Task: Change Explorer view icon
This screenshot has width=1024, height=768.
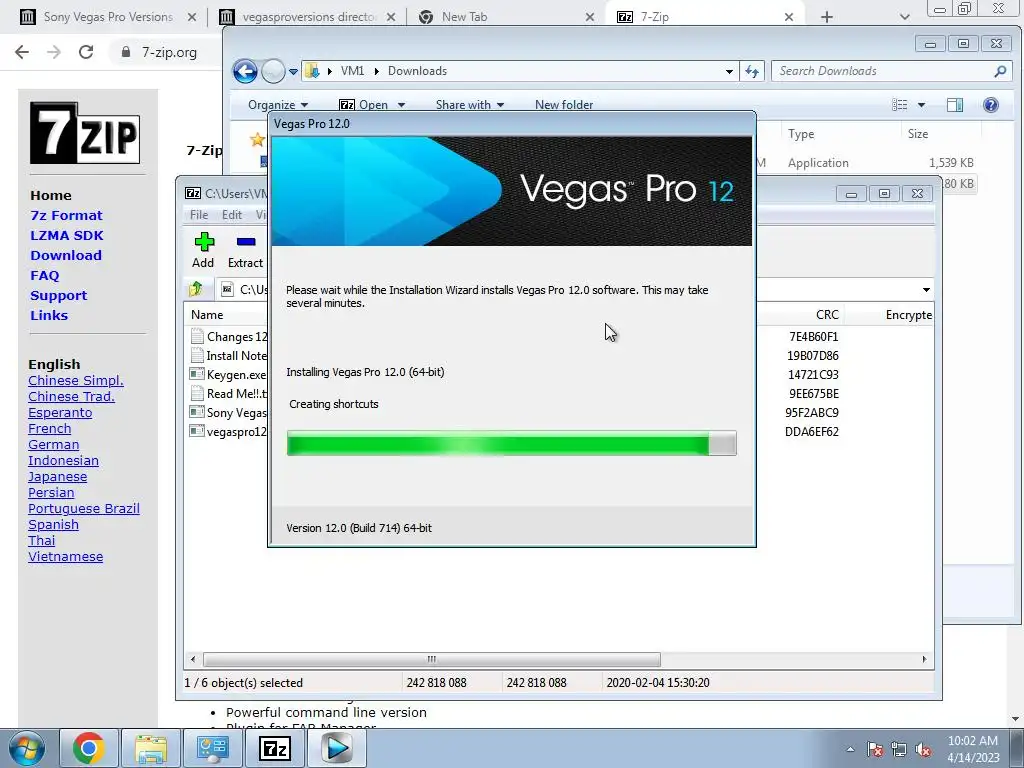Action: 900,104
